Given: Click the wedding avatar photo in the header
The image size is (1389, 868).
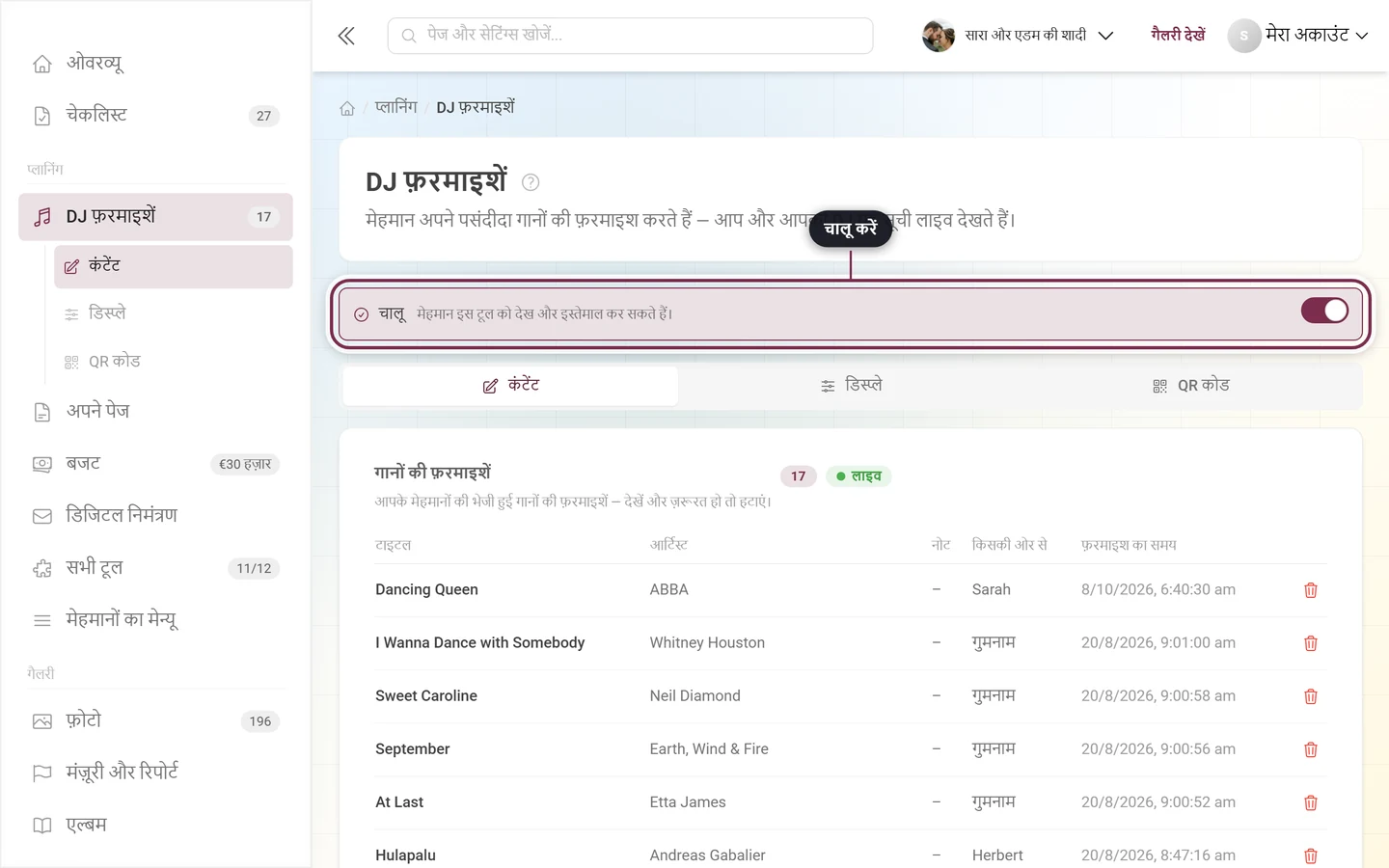Looking at the screenshot, I should [938, 36].
